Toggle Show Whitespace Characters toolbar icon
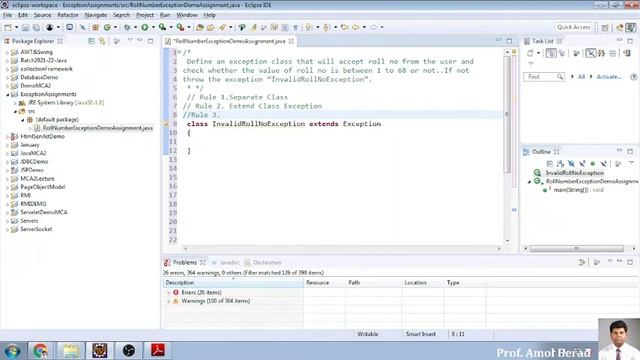Viewport: 640px width, 360px height. pyautogui.click(x=296, y=27)
